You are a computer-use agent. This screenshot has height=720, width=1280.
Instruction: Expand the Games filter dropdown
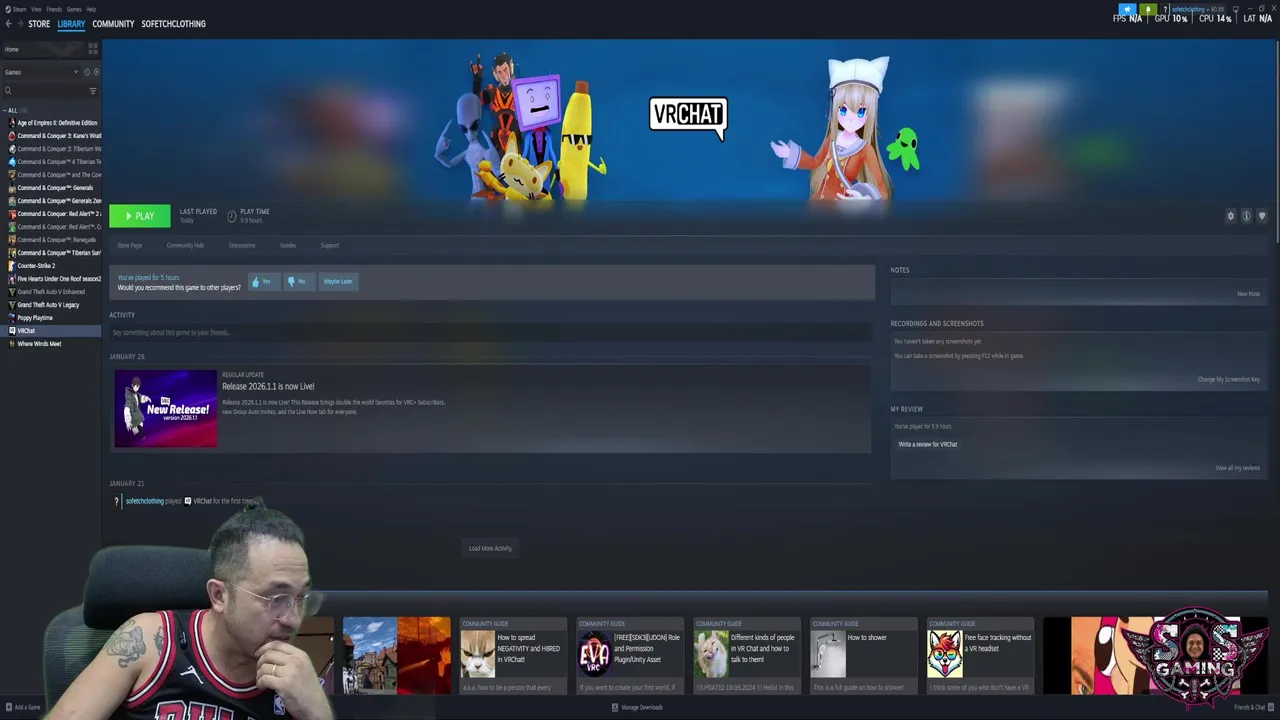point(41,72)
